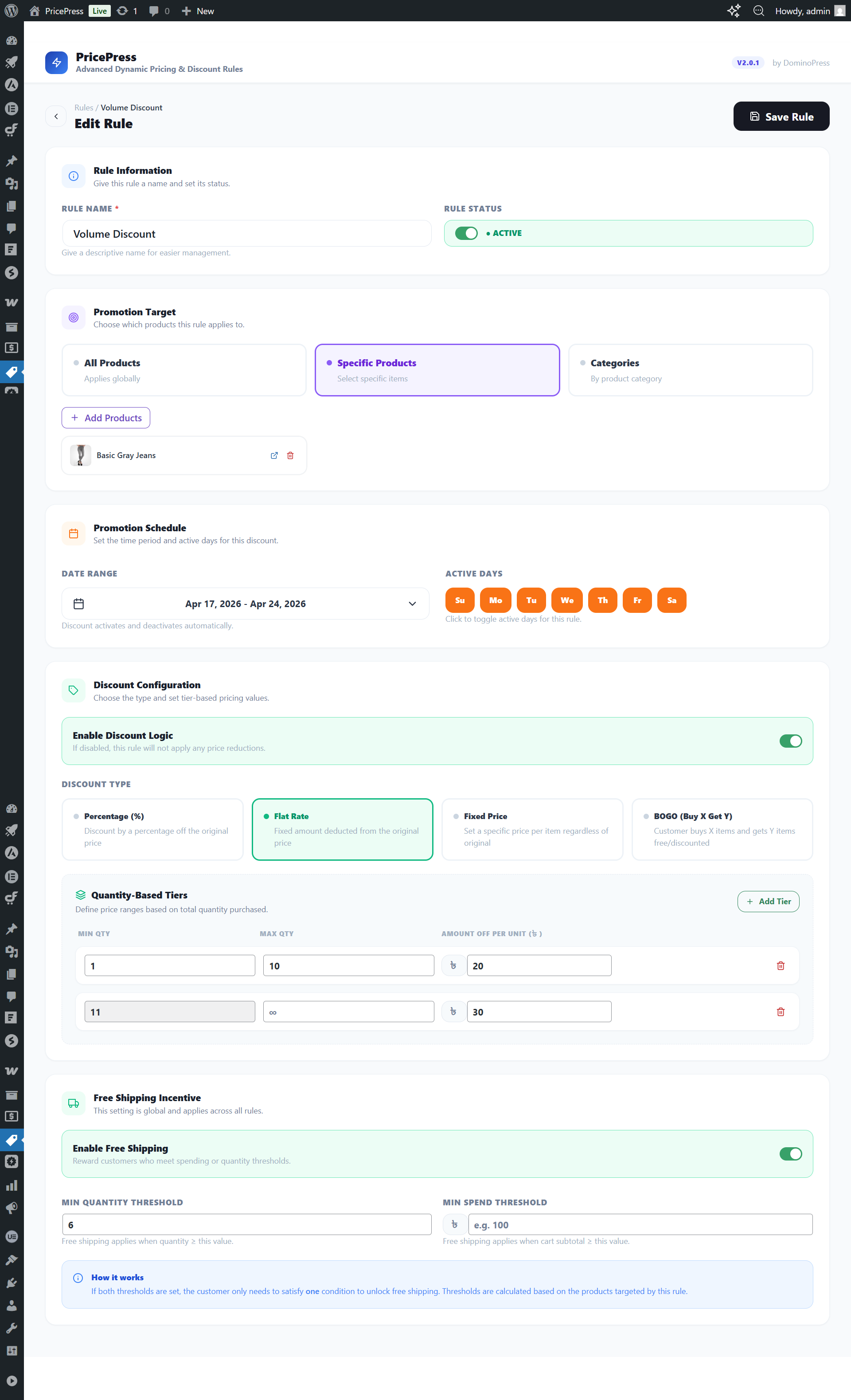
Task: Click the highlighted PricePress tag icon
Action: coord(12,373)
